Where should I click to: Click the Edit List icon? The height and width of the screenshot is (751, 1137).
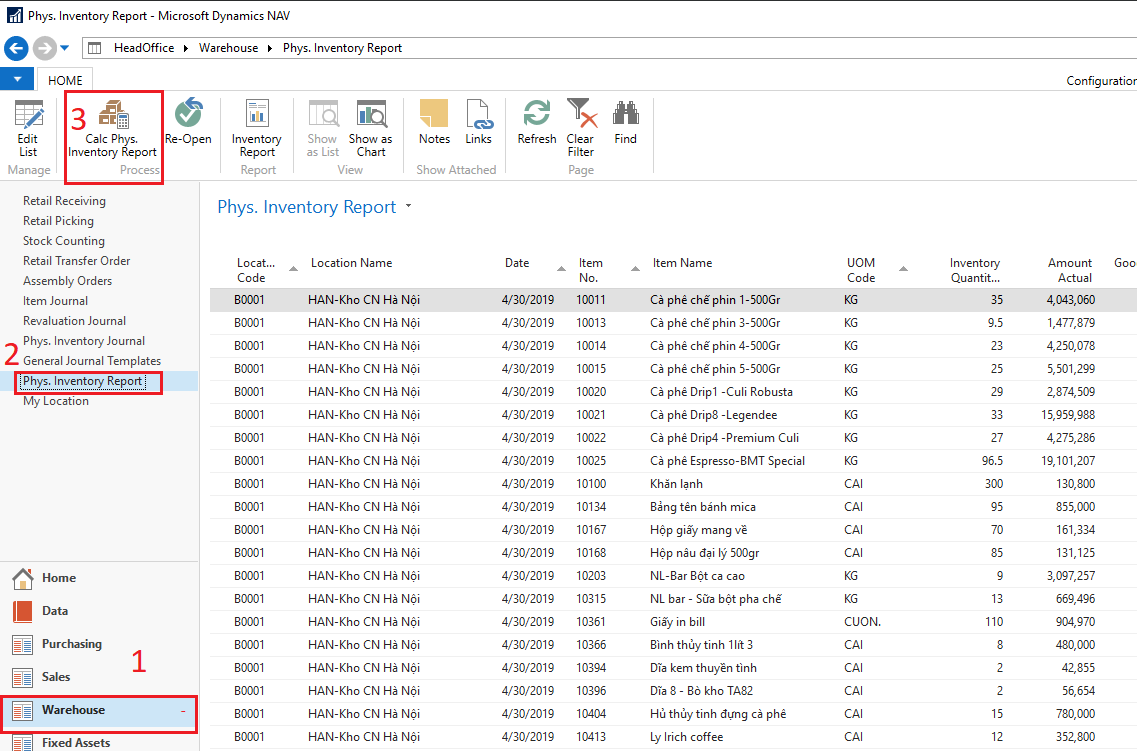(x=28, y=115)
